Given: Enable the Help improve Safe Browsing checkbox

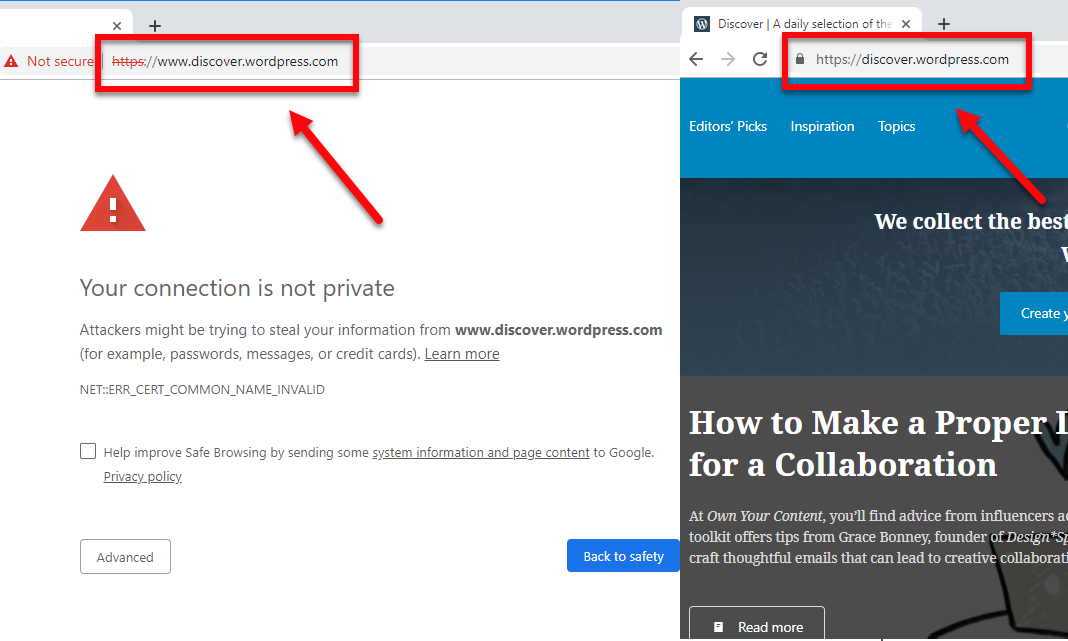Looking at the screenshot, I should (88, 452).
